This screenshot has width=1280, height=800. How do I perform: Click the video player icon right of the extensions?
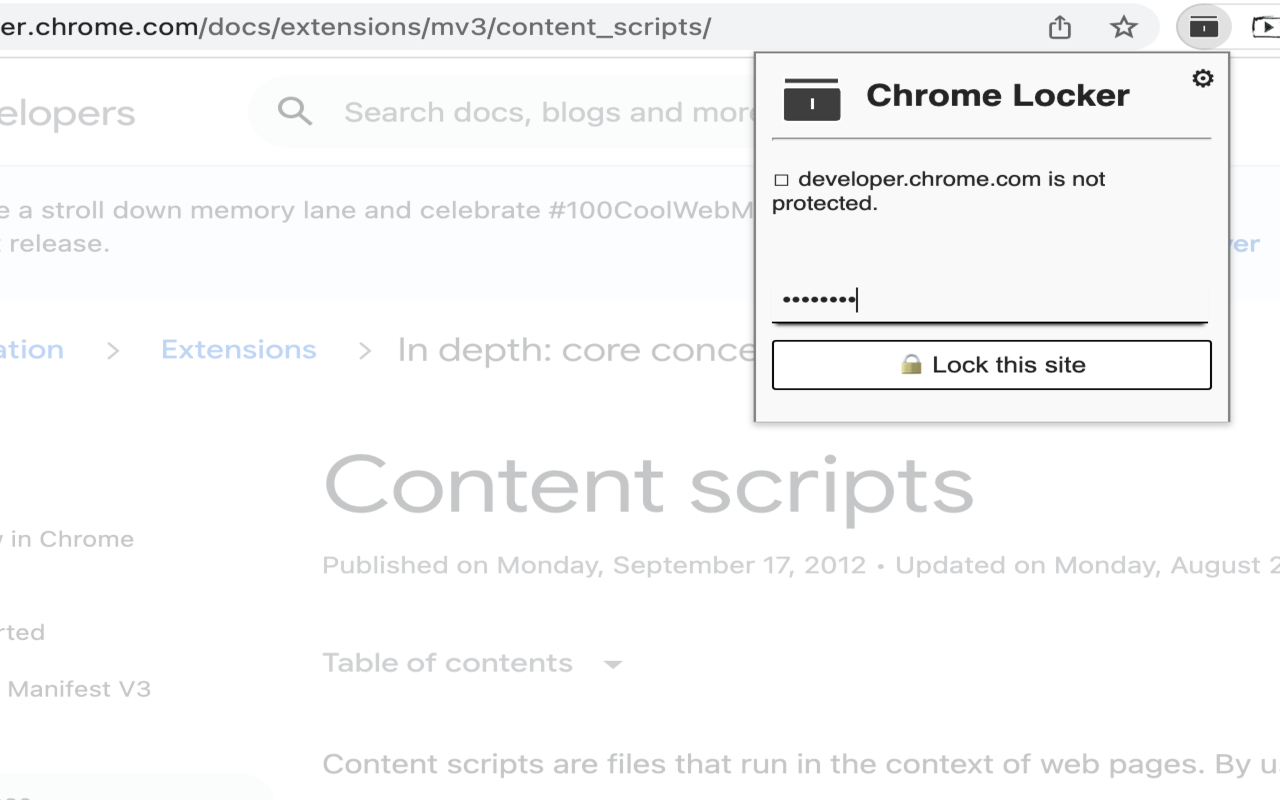pos(1267,27)
